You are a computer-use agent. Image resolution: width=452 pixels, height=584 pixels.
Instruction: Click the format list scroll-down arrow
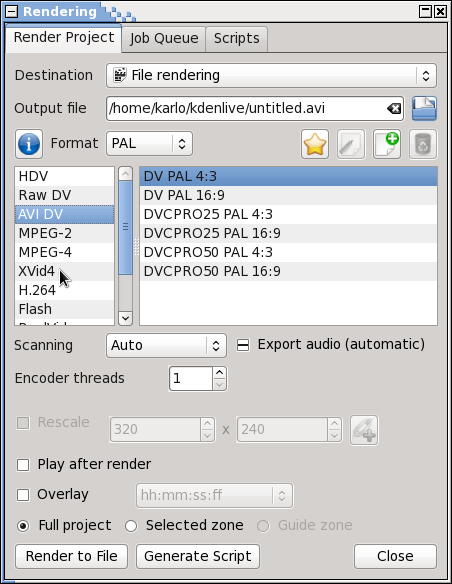[x=125, y=318]
